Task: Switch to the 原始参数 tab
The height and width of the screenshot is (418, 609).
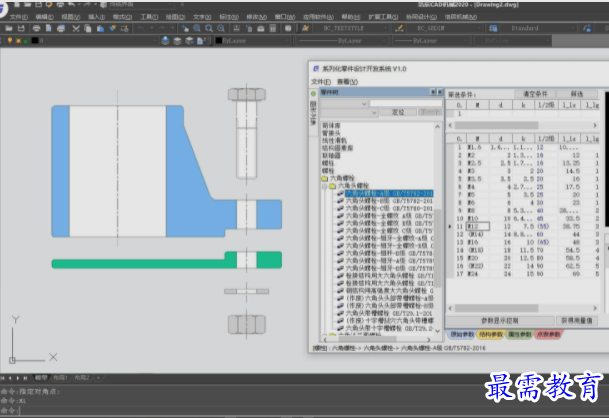Action: tap(462, 334)
